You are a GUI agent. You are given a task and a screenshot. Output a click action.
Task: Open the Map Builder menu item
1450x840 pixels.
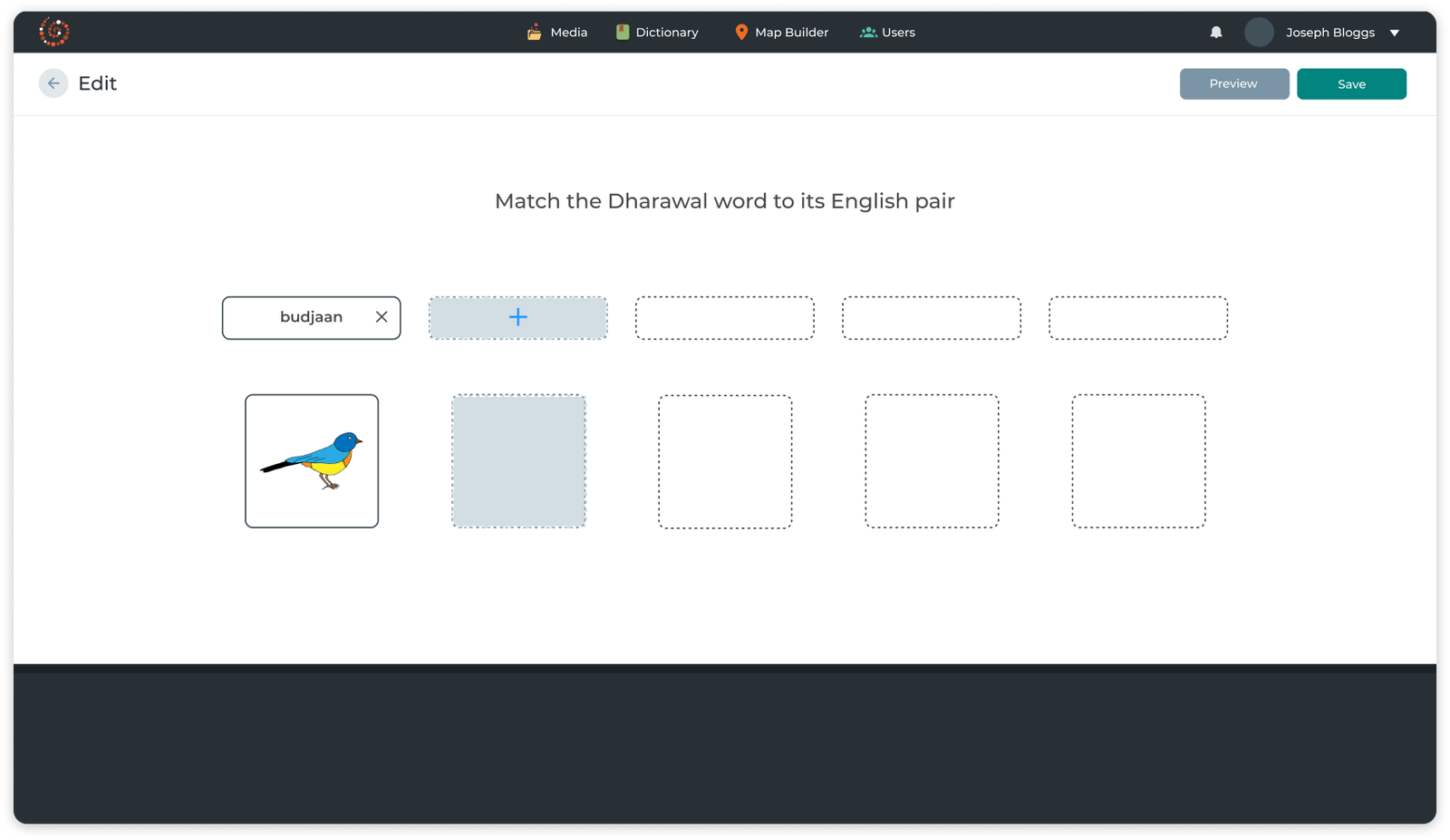[x=791, y=32]
